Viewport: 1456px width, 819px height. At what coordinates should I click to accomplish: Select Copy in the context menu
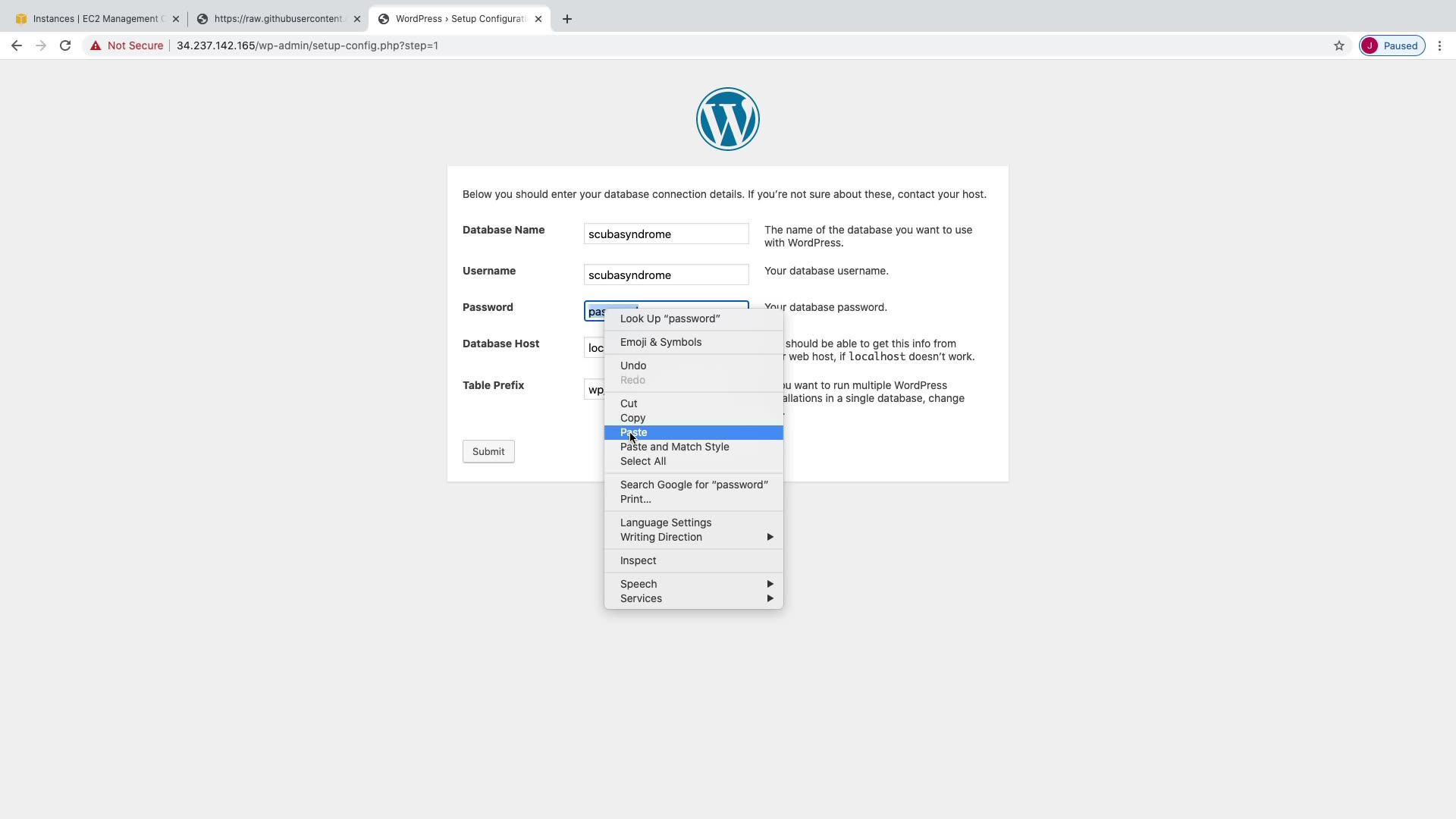(632, 418)
